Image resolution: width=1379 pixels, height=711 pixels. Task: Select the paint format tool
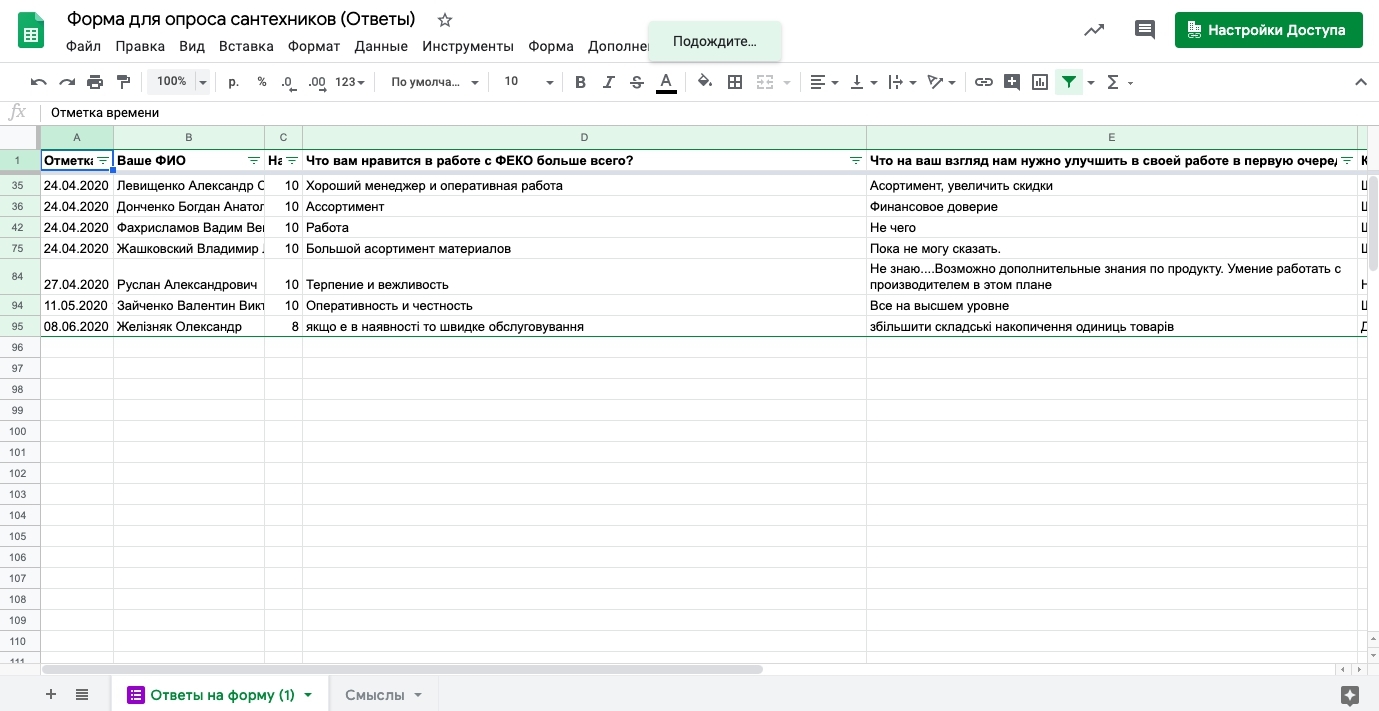123,82
